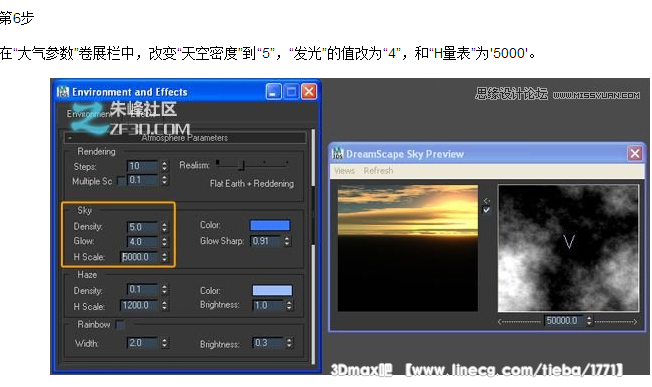Collapse the Atmosphere Parameters rollout
The height and width of the screenshot is (387, 652).
[x=185, y=138]
